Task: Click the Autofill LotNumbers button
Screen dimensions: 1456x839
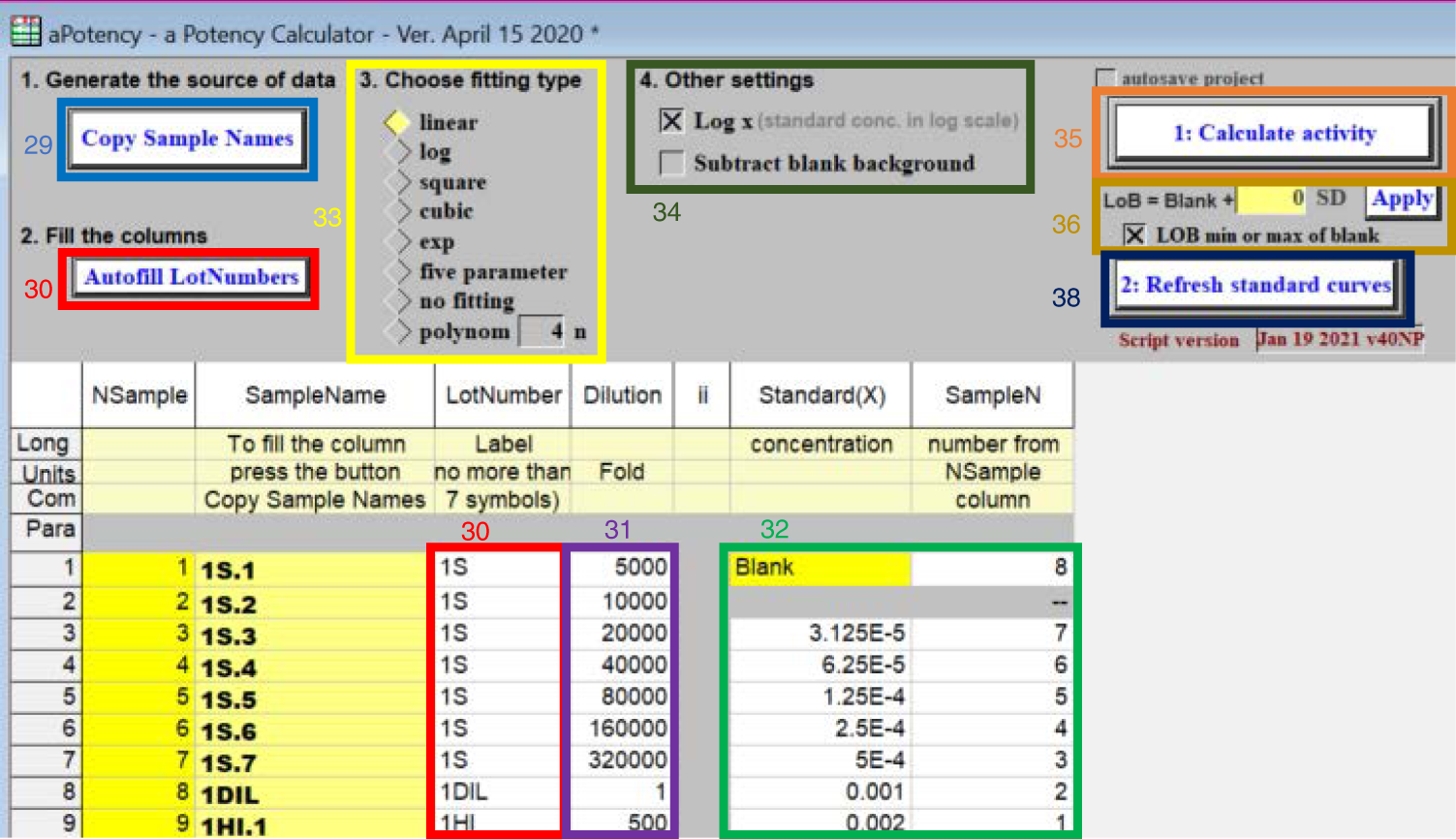Action: [x=191, y=277]
